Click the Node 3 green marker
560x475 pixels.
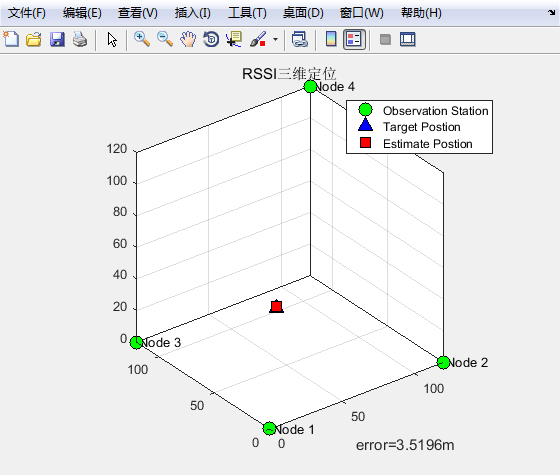pos(136,342)
